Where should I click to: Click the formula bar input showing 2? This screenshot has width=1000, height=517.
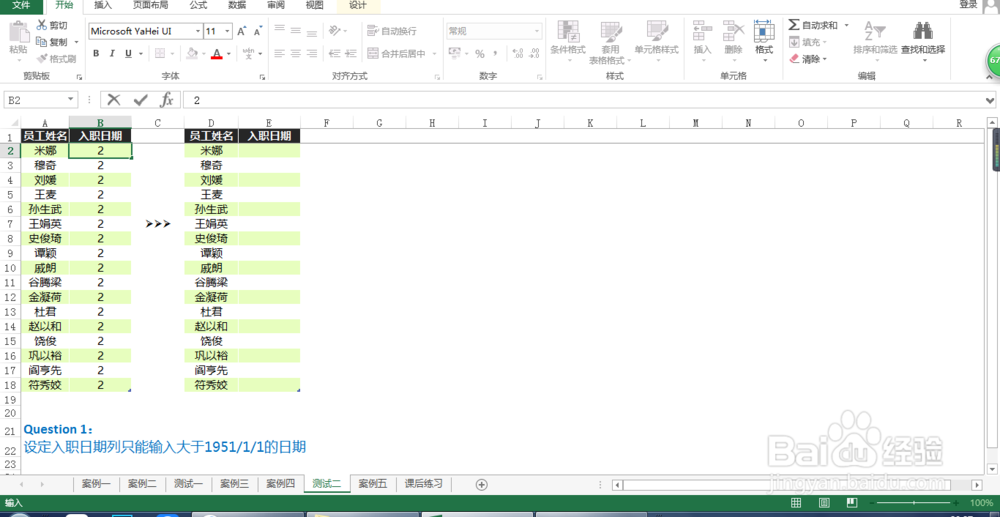(x=584, y=100)
